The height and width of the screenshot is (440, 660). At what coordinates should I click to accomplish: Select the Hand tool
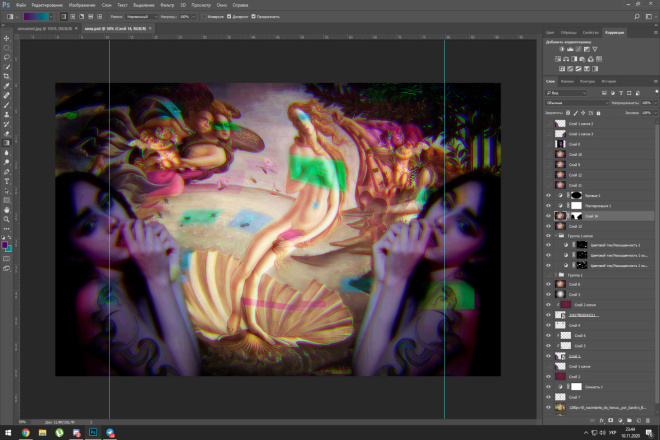(6, 210)
